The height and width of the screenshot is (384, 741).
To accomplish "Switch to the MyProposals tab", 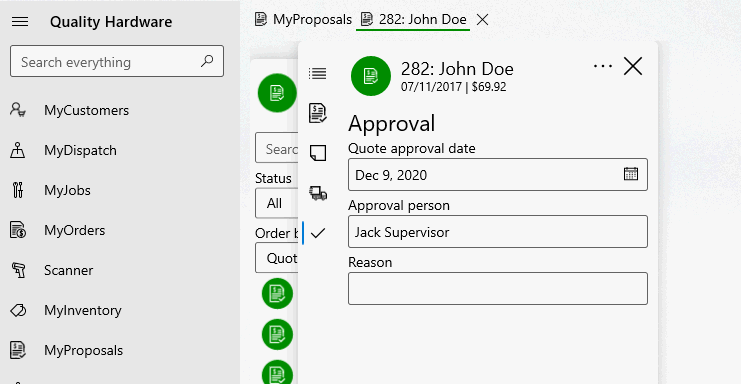I will (x=303, y=19).
